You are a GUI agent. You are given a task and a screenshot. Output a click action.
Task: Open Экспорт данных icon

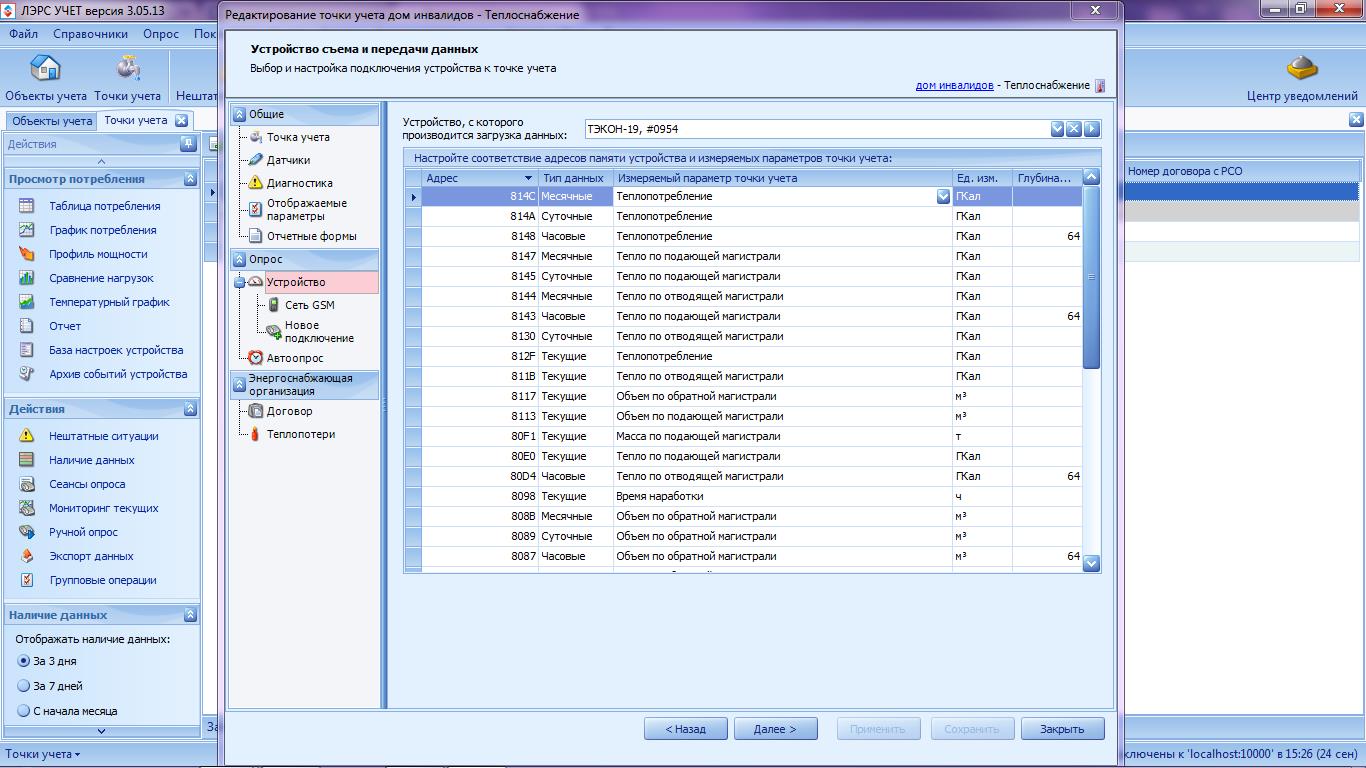pyautogui.click(x=28, y=556)
